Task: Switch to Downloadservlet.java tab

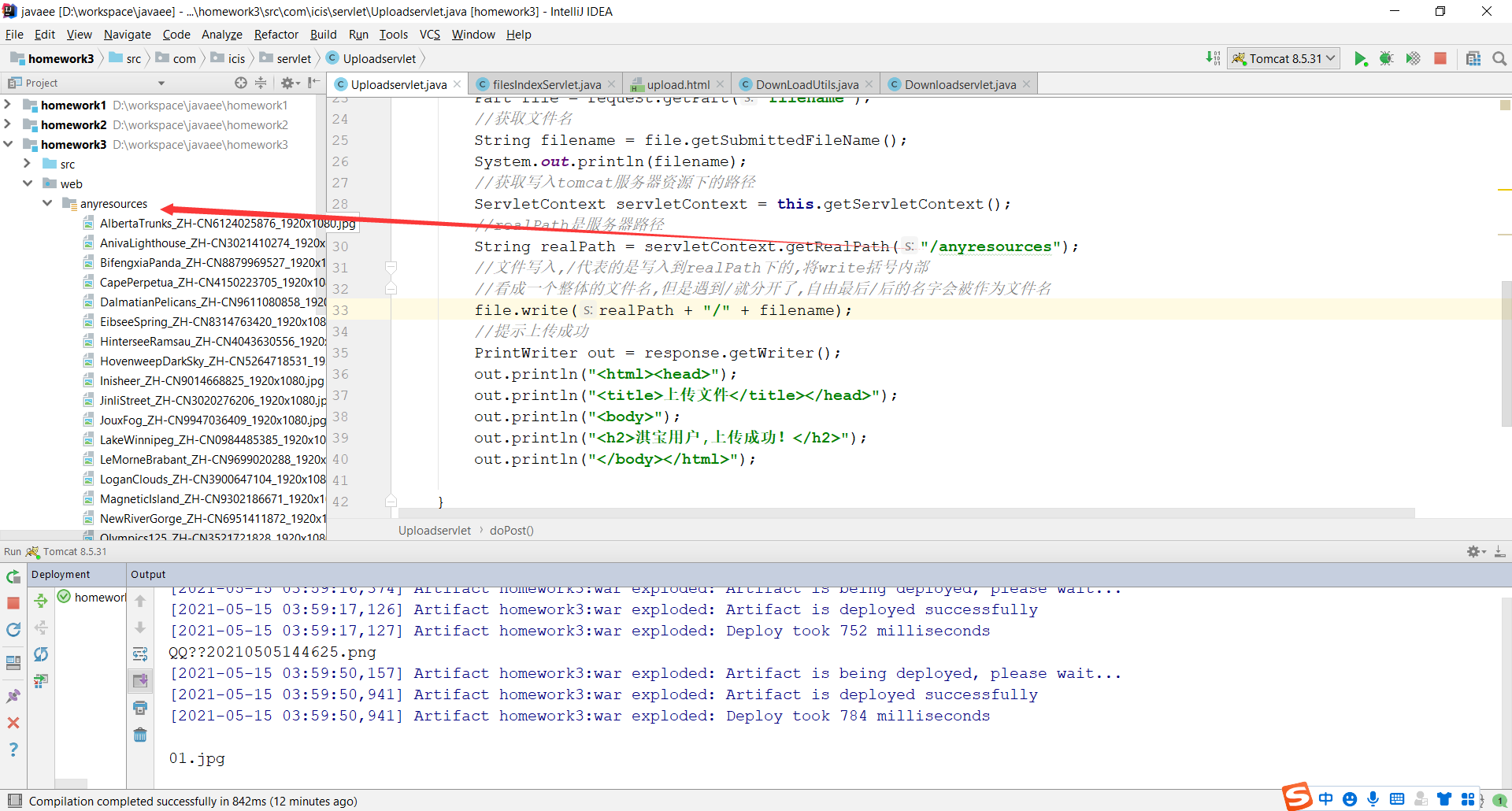Action: (960, 84)
